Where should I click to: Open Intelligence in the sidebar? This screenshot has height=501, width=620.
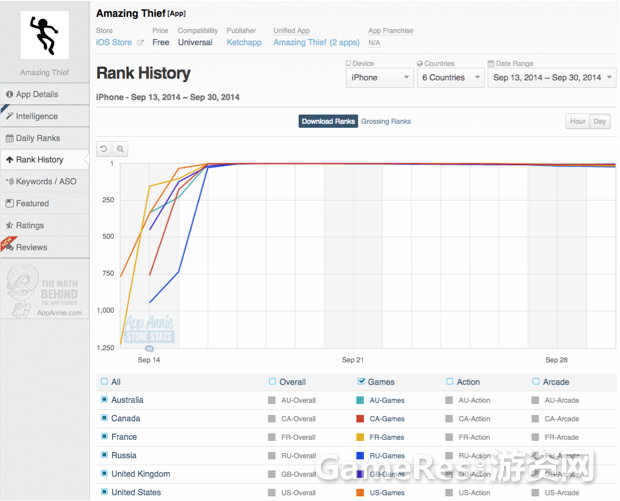(45, 116)
